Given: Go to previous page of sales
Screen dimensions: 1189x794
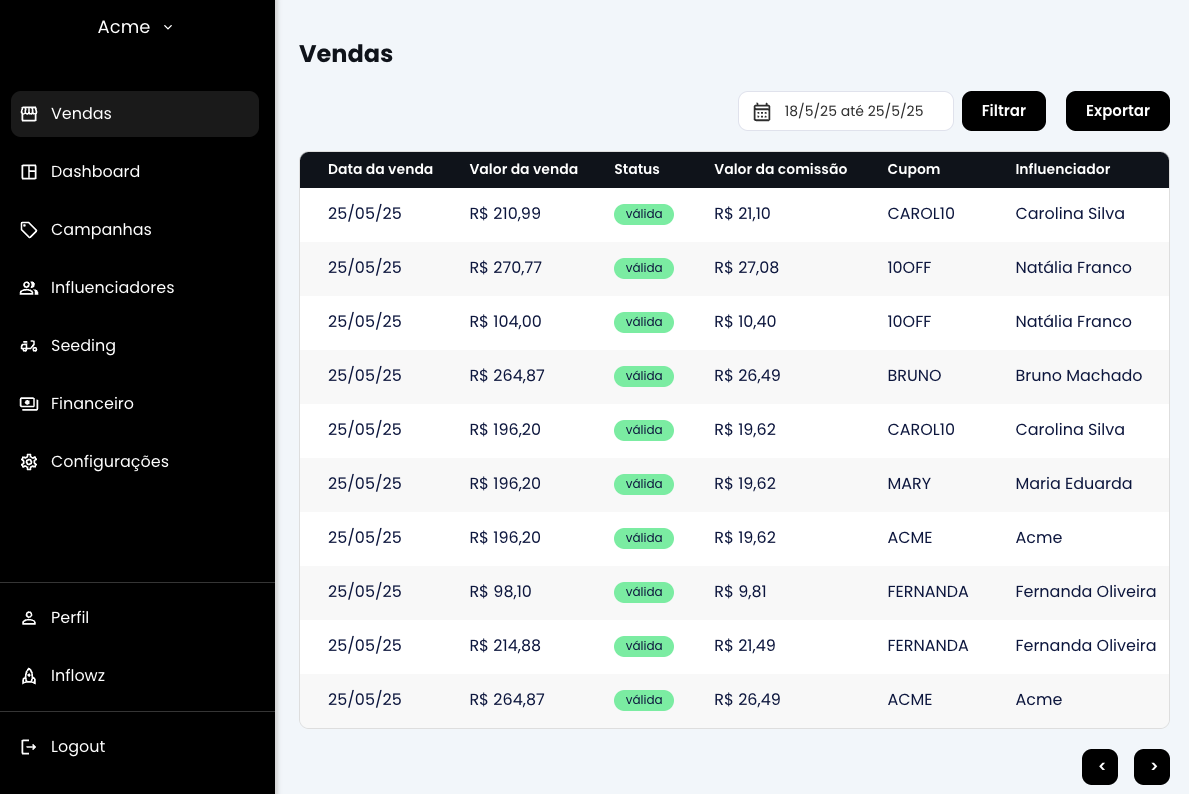Looking at the screenshot, I should 1100,767.
